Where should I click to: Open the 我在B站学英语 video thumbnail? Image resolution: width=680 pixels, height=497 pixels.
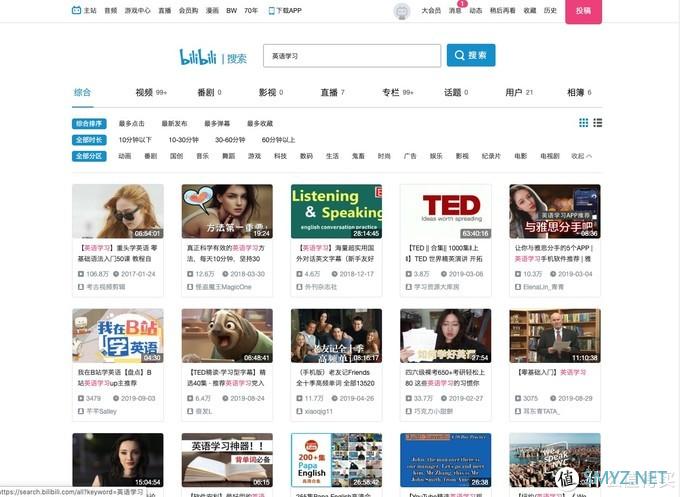click(118, 336)
